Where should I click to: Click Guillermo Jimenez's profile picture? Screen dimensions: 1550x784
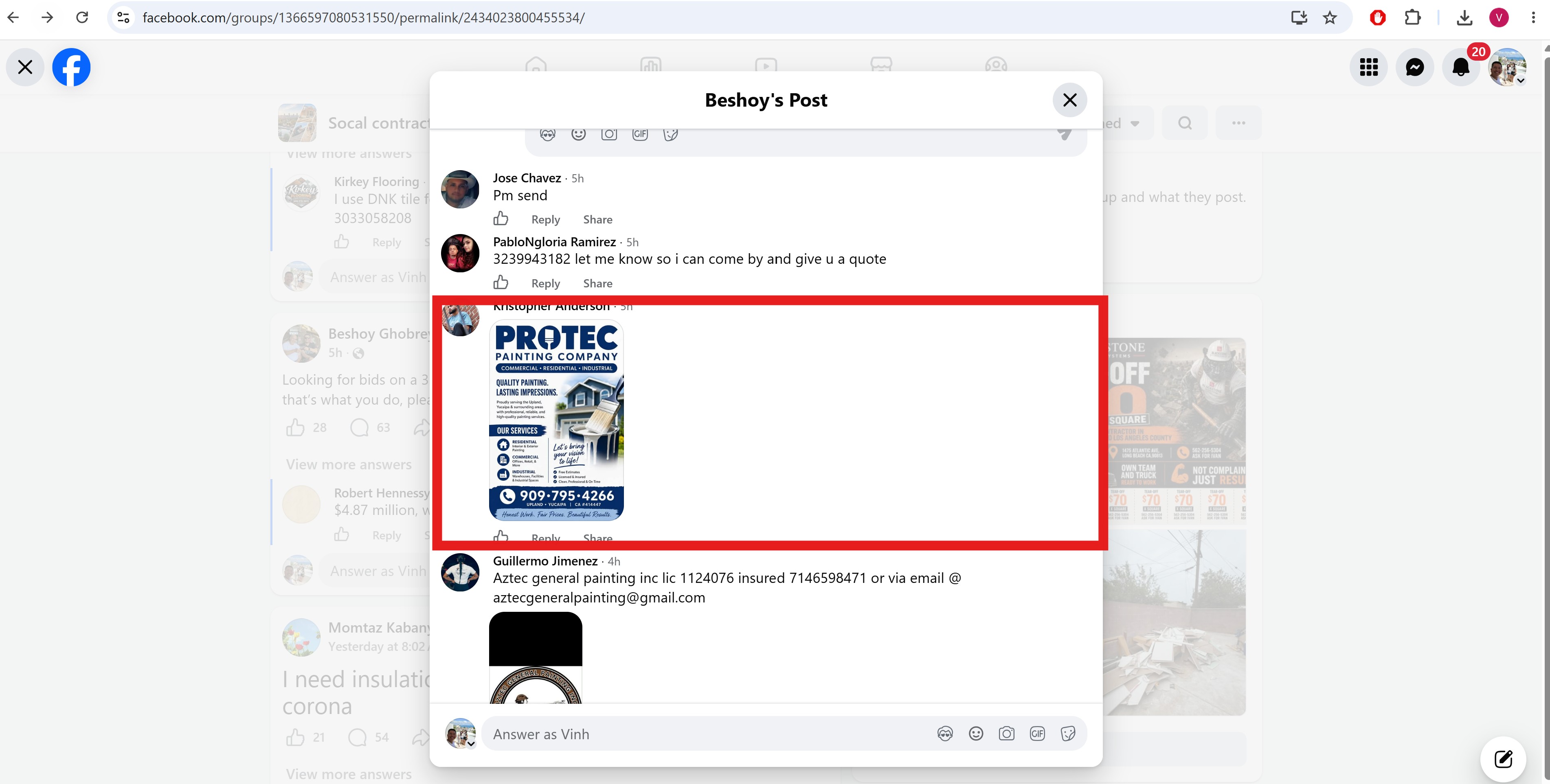[460, 572]
